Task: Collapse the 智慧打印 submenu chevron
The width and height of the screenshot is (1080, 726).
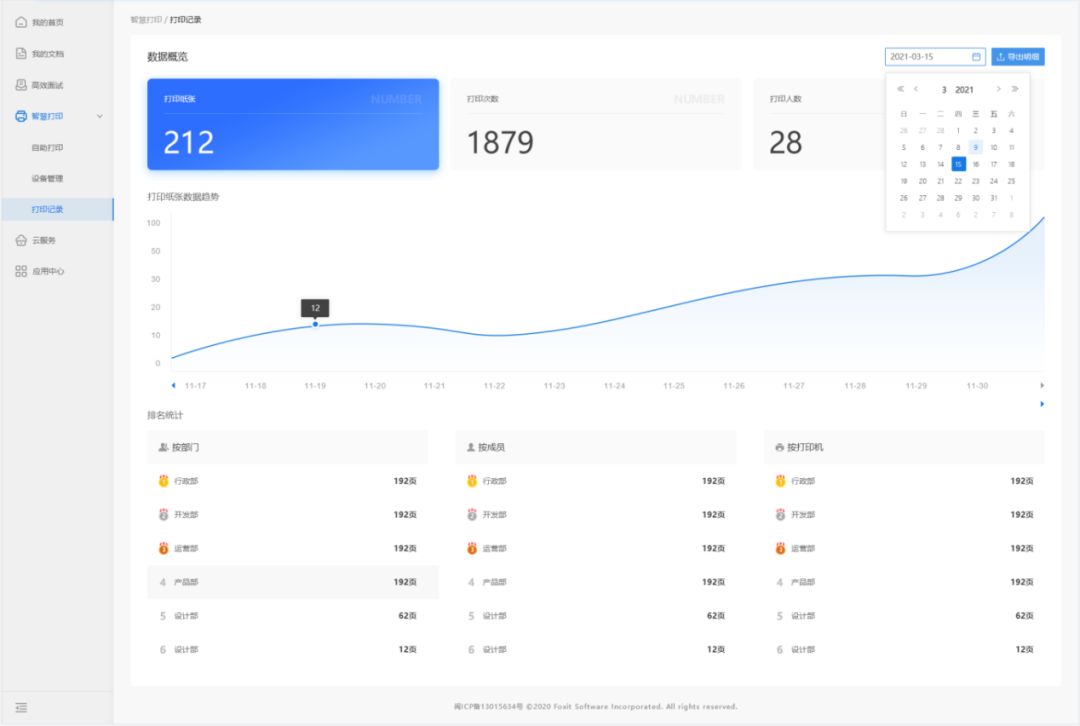Action: [99, 116]
